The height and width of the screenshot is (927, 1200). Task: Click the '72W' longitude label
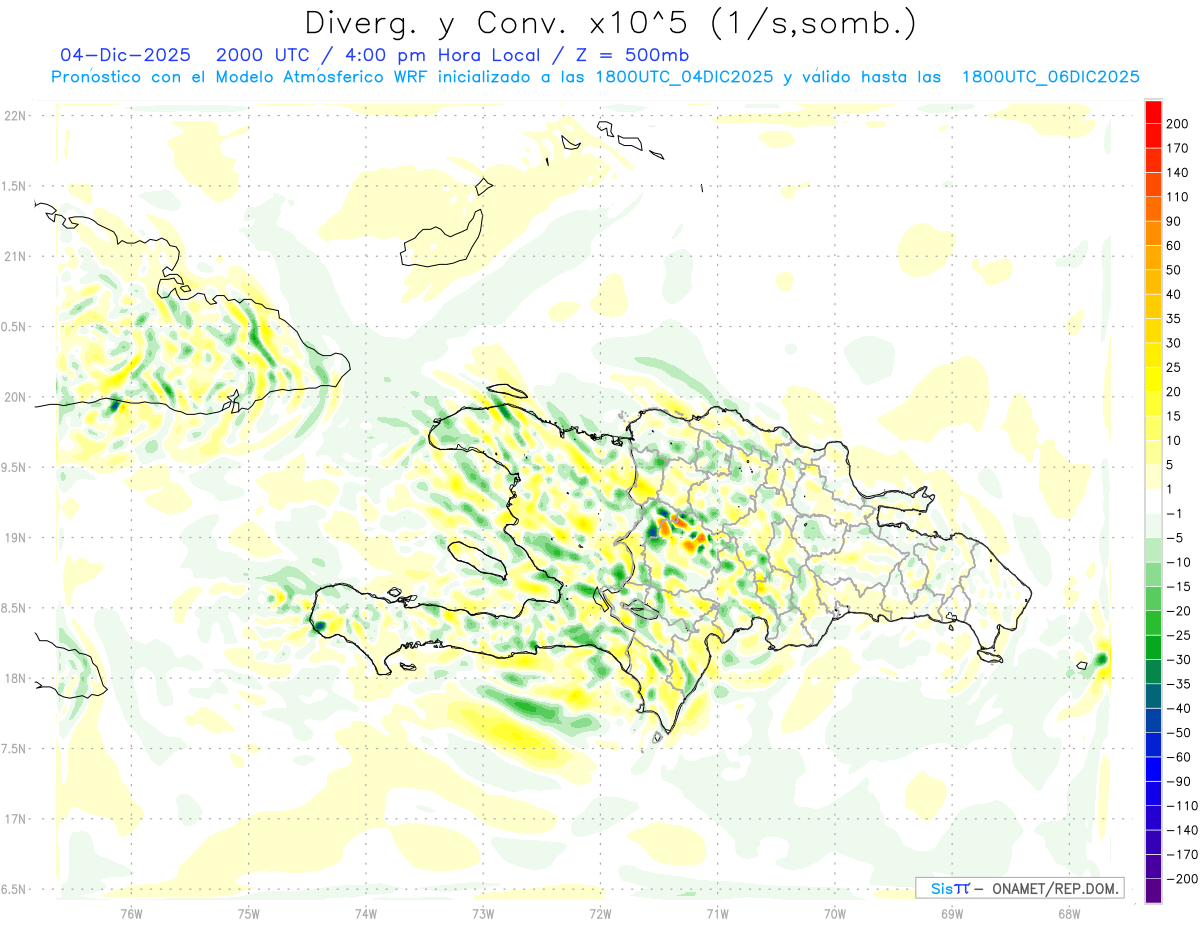pyautogui.click(x=600, y=913)
